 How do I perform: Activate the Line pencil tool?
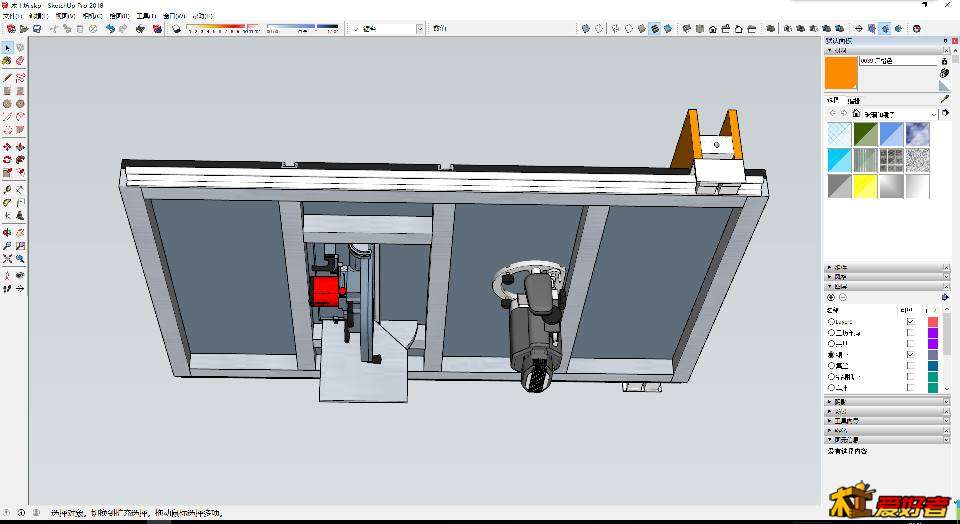pyautogui.click(x=7, y=78)
